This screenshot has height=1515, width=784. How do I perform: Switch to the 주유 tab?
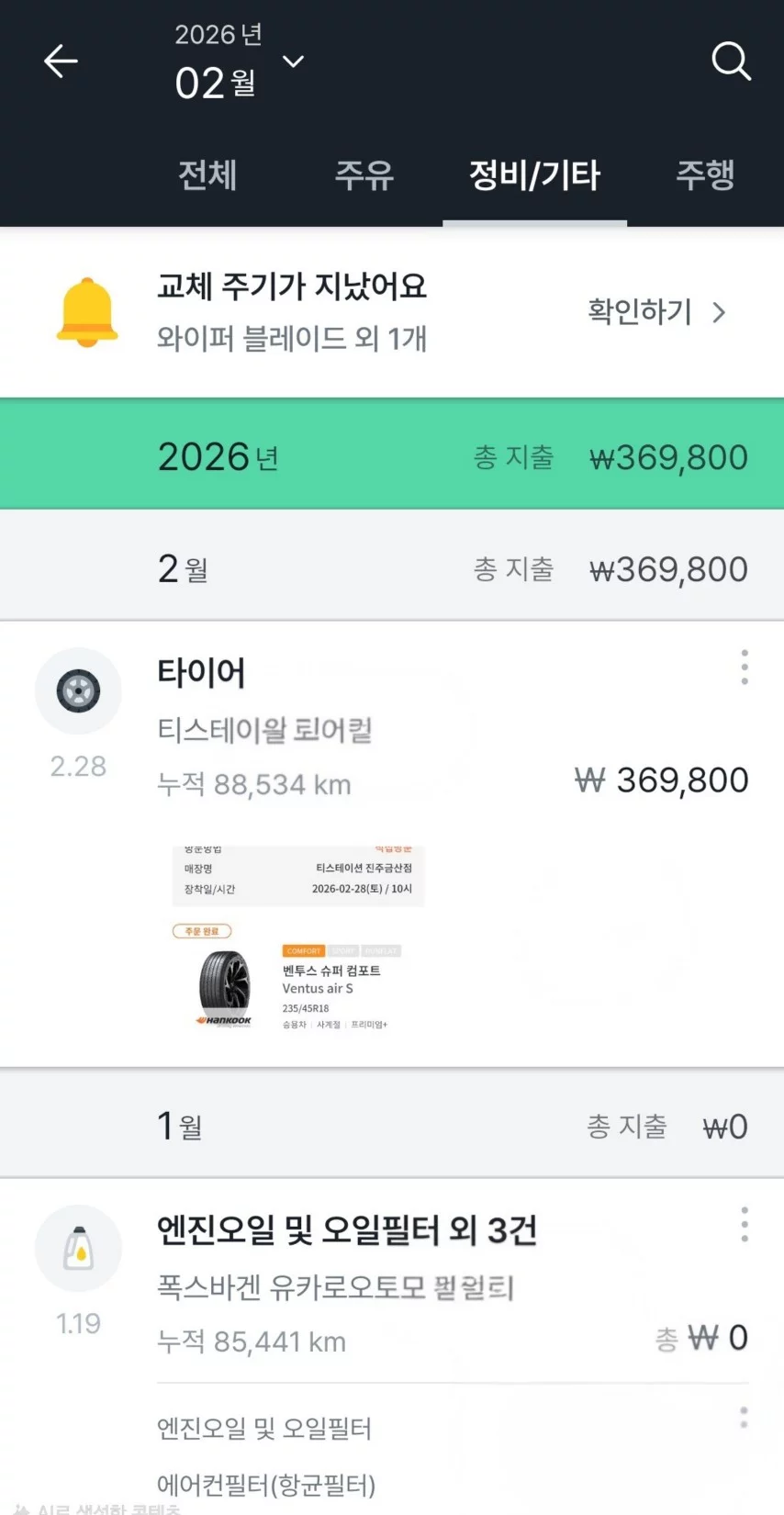tap(364, 174)
